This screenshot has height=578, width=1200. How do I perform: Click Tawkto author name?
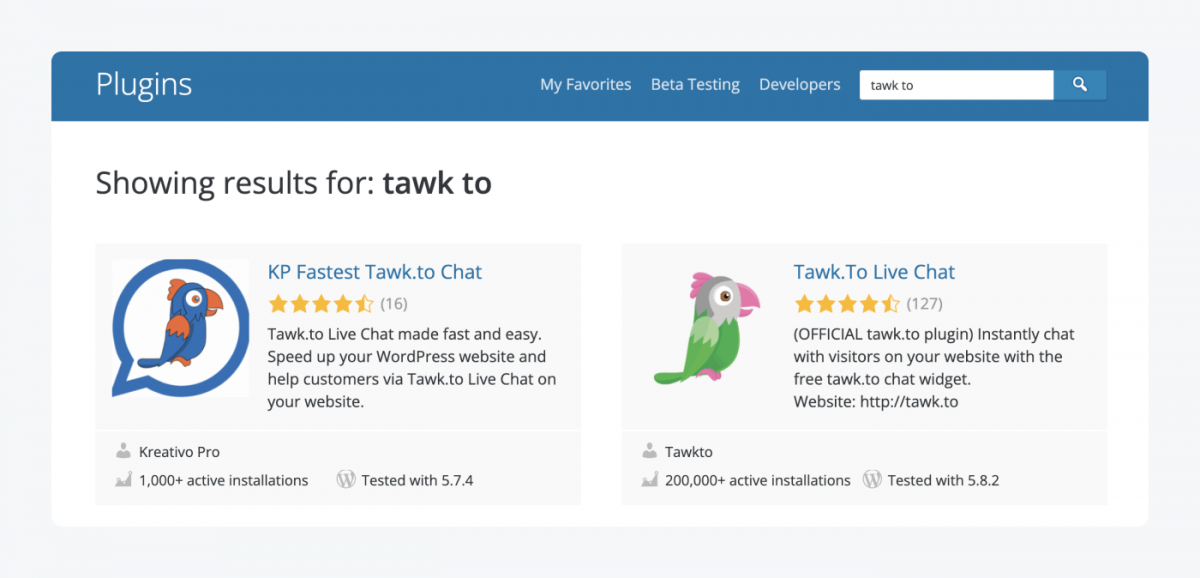[689, 452]
